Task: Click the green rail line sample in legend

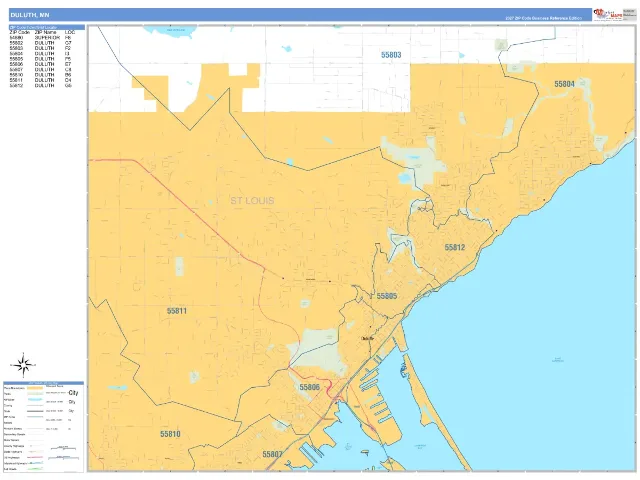Action: [35, 469]
